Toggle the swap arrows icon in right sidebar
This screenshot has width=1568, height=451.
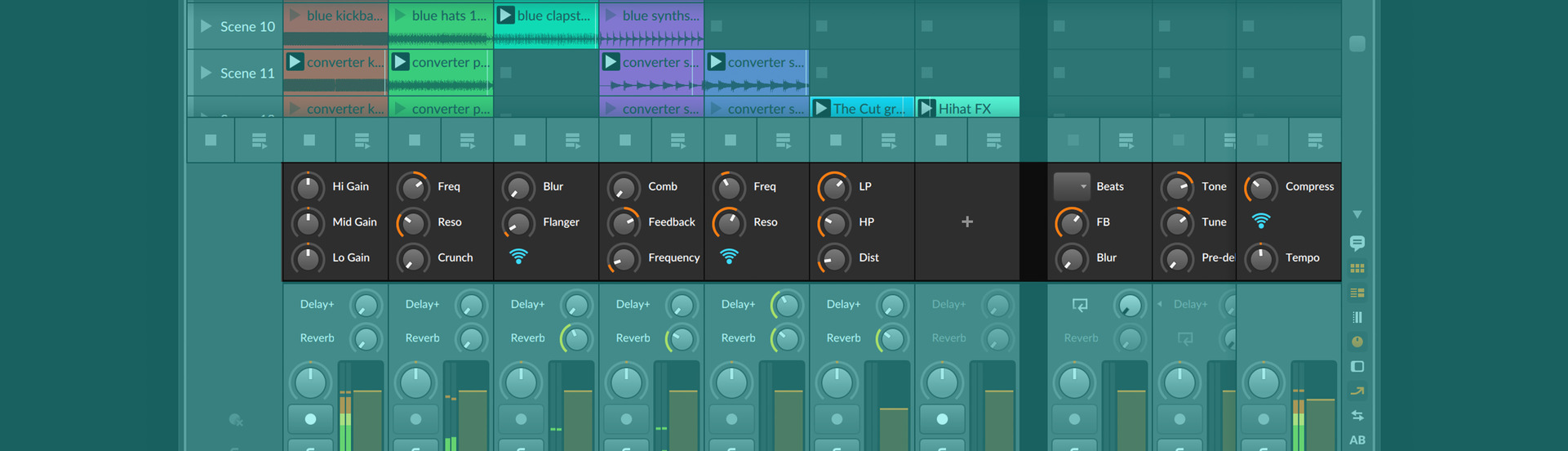1357,415
